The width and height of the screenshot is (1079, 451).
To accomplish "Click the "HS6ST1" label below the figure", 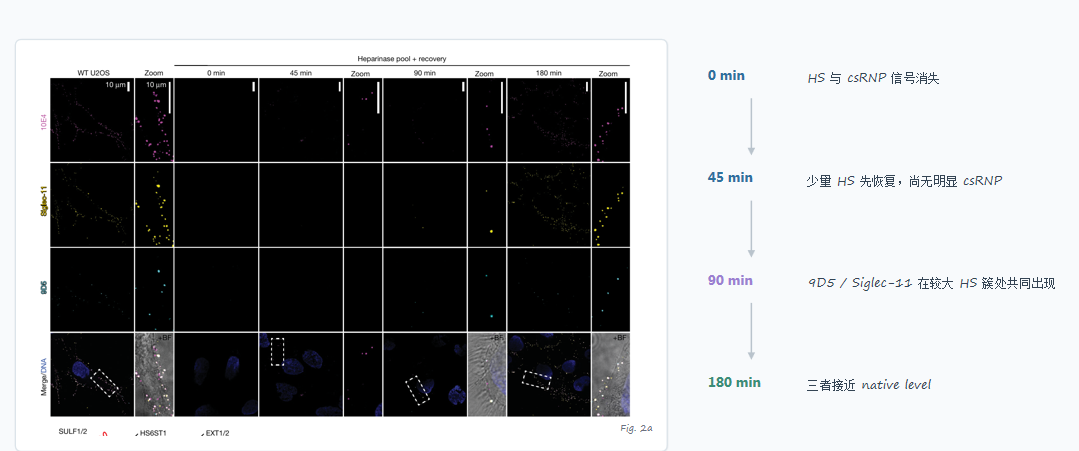I will 152,433.
